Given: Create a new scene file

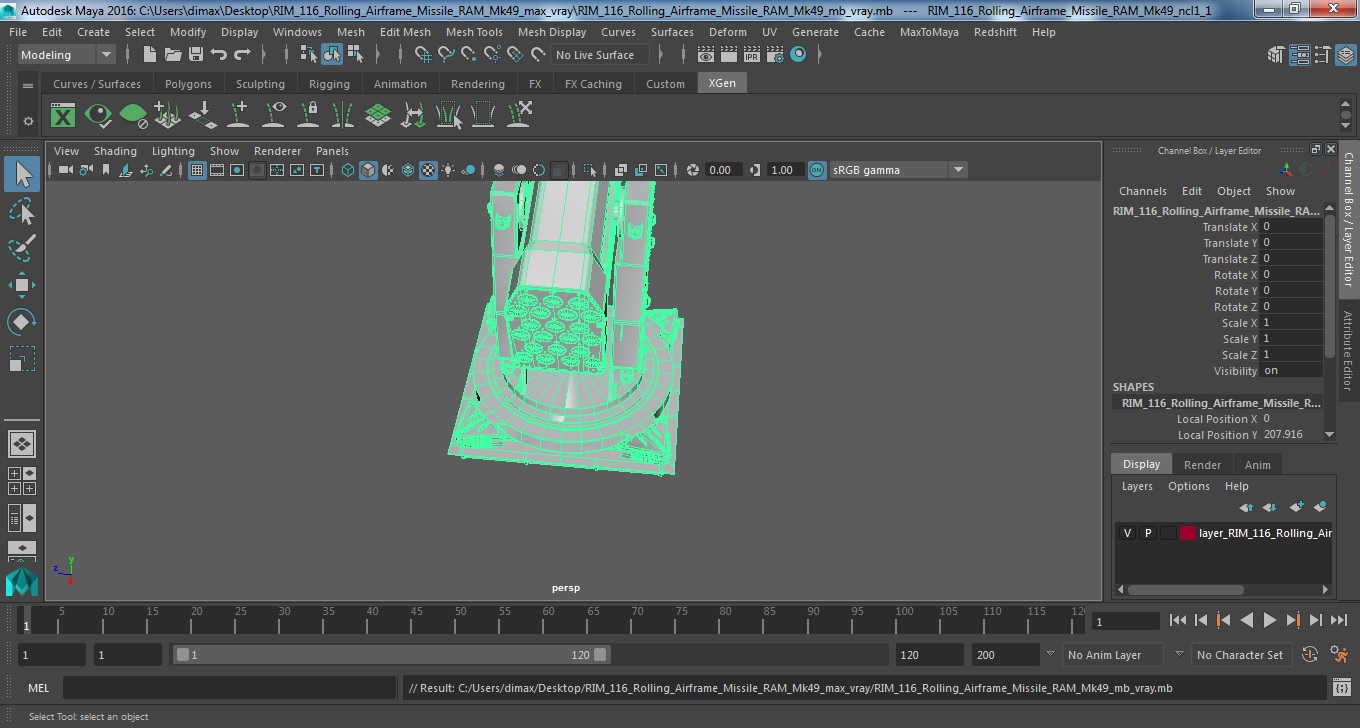Looking at the screenshot, I should pyautogui.click(x=149, y=55).
